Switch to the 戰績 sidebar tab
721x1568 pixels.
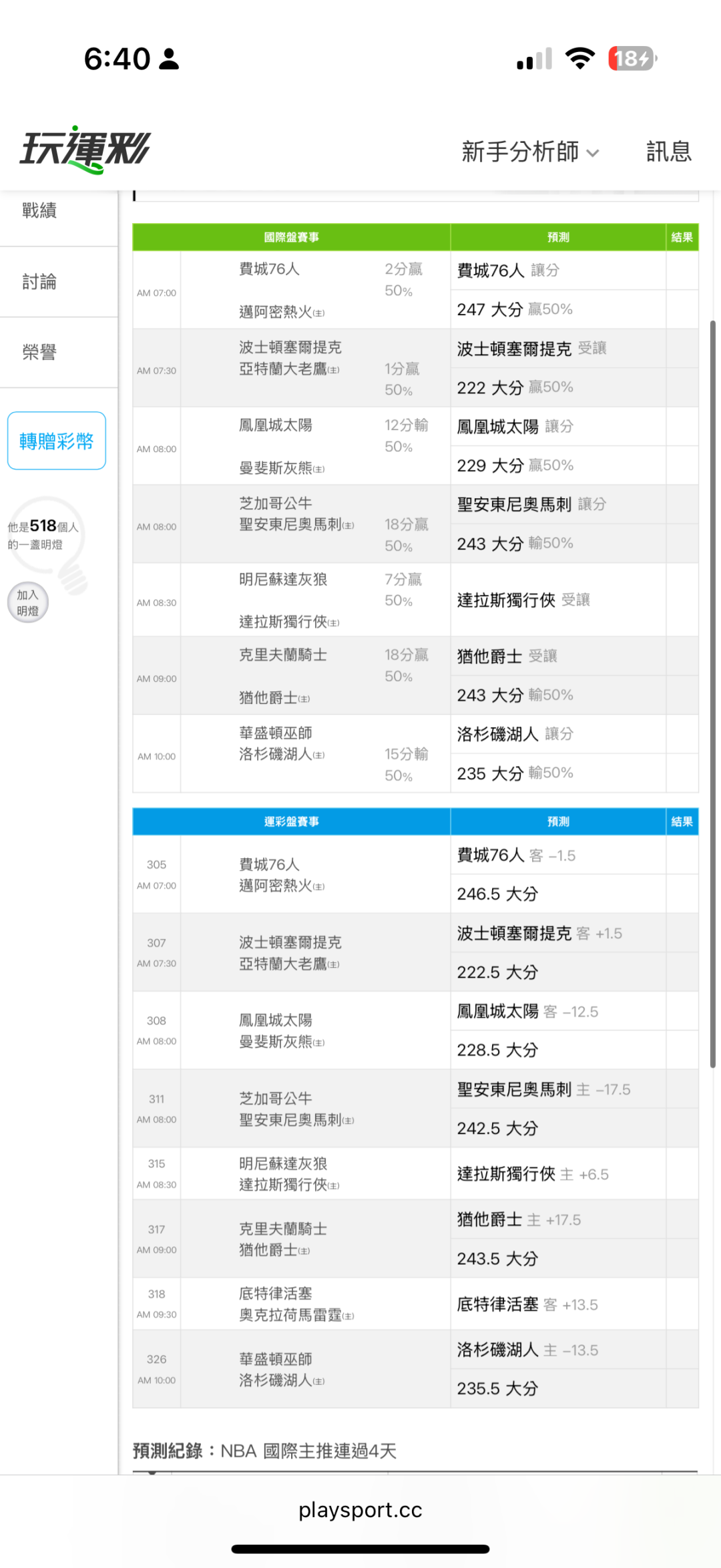(x=40, y=211)
